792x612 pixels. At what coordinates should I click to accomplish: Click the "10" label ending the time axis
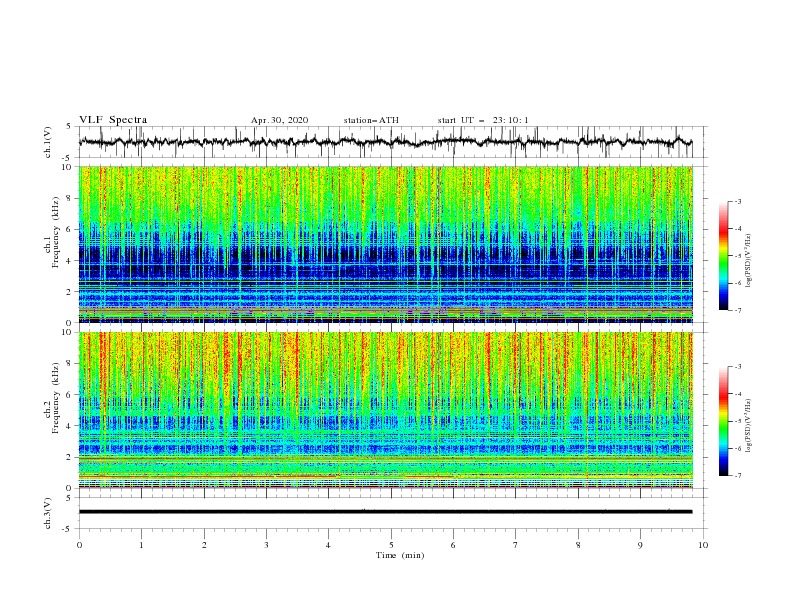703,545
